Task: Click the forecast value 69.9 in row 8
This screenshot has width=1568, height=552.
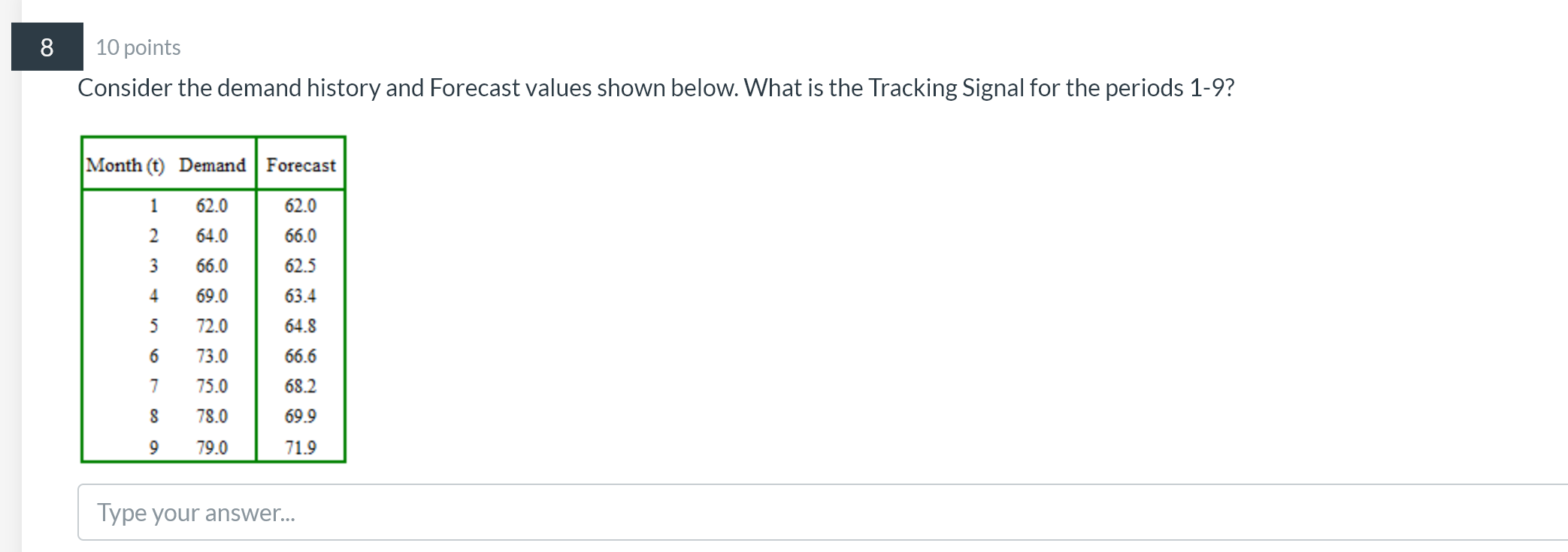Action: coord(301,416)
